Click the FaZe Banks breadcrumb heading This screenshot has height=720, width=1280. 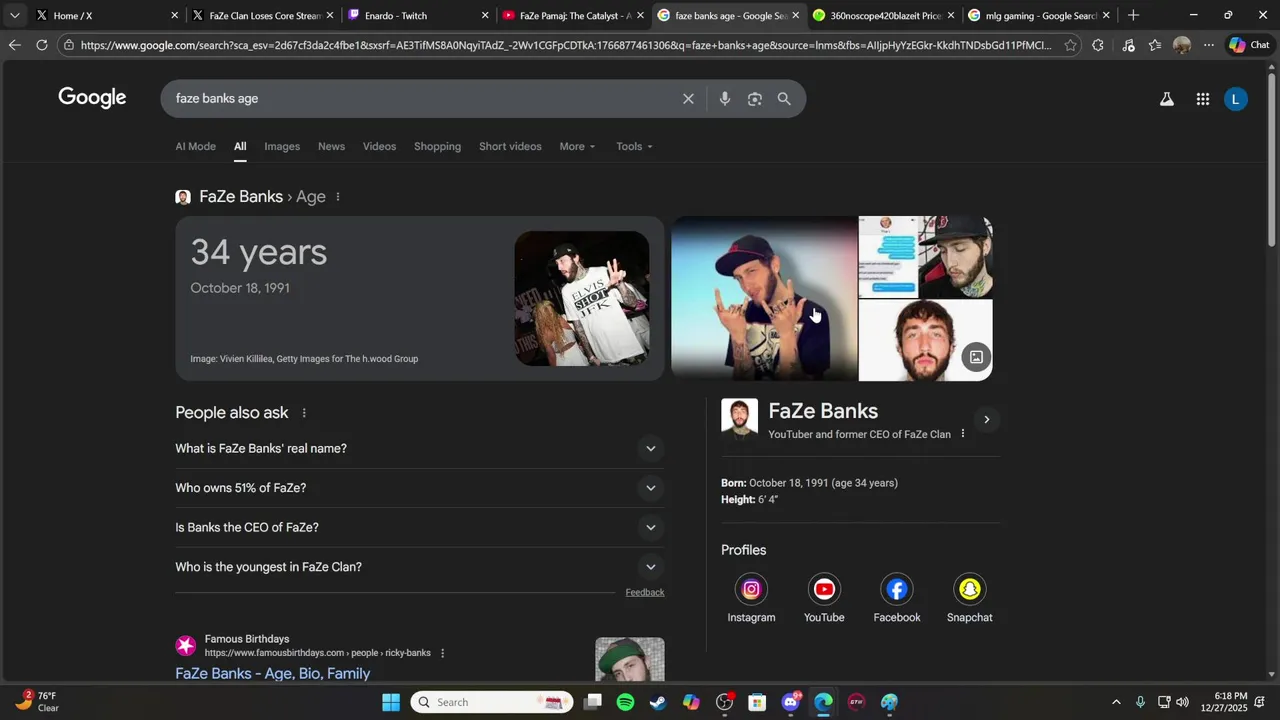[241, 197]
